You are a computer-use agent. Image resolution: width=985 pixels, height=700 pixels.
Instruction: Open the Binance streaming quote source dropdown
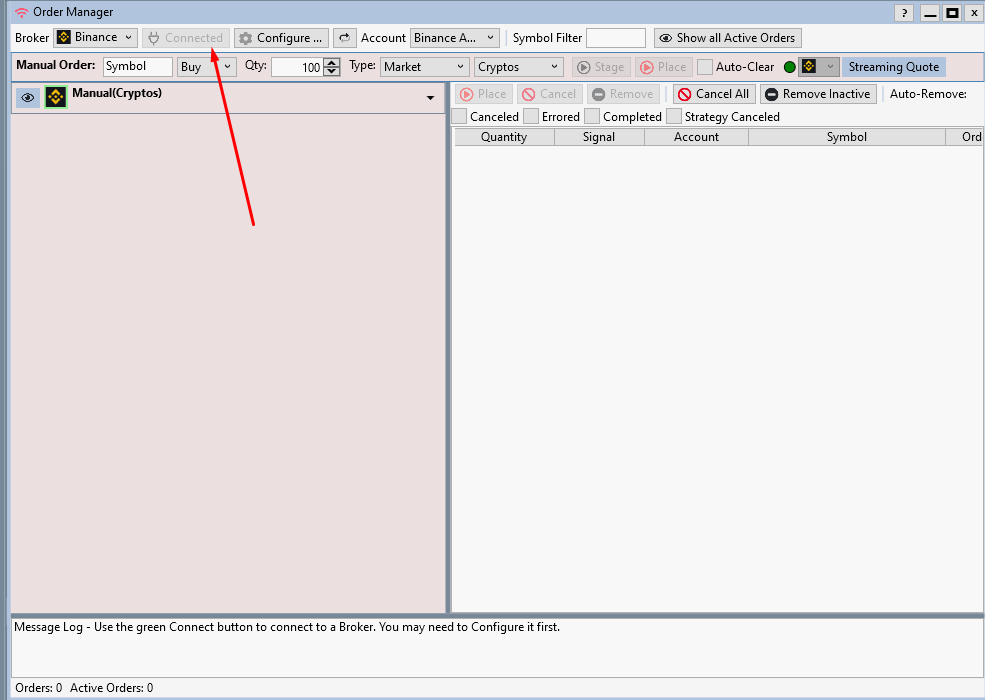(x=819, y=67)
